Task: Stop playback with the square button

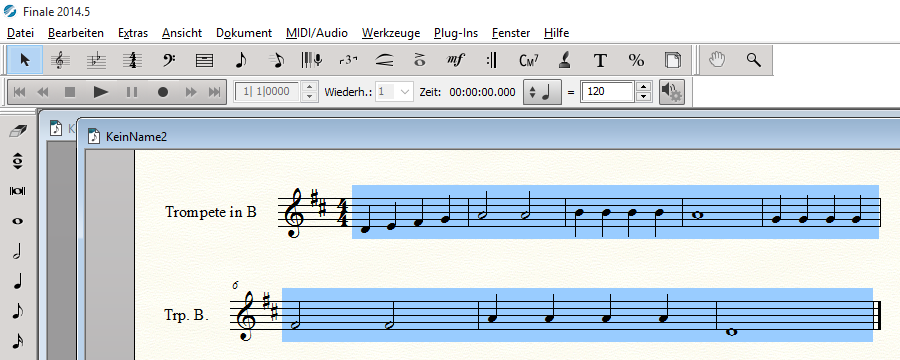Action: point(70,92)
